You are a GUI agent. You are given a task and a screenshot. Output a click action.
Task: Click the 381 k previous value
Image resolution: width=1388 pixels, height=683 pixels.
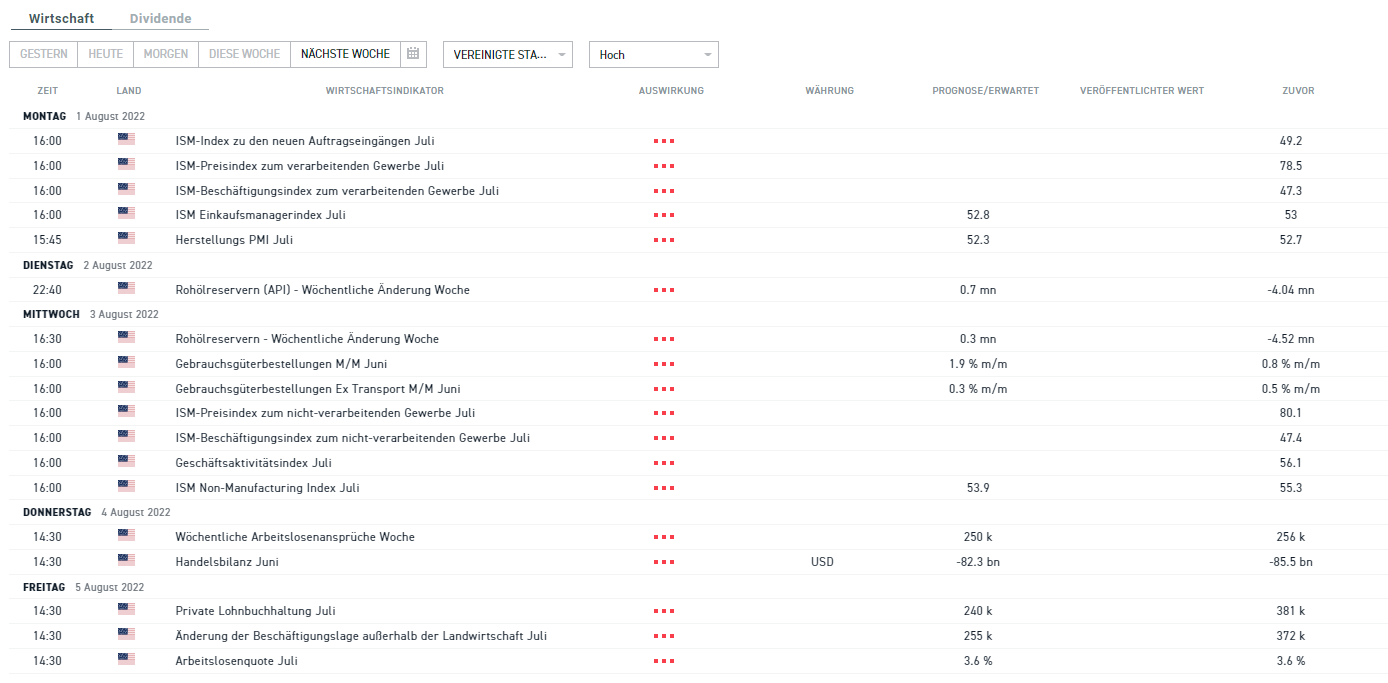click(x=1291, y=611)
